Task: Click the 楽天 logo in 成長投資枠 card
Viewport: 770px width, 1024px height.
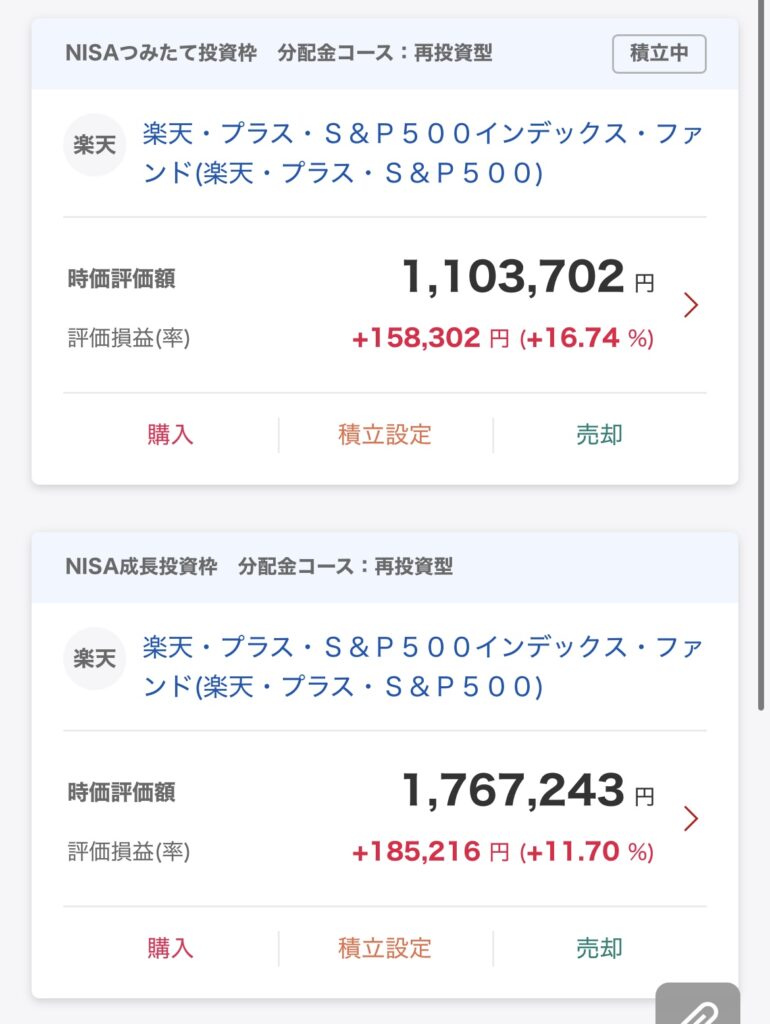Action: tap(94, 658)
